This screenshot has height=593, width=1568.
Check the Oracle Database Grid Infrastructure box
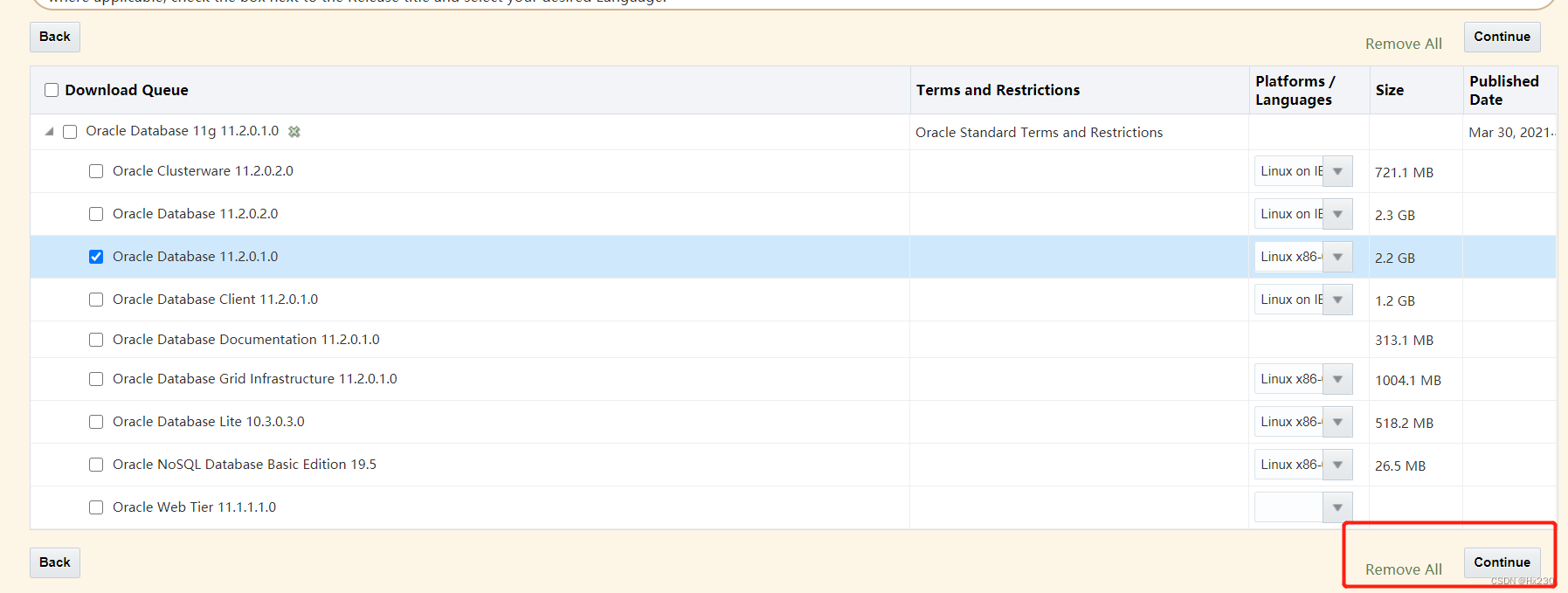coord(96,379)
